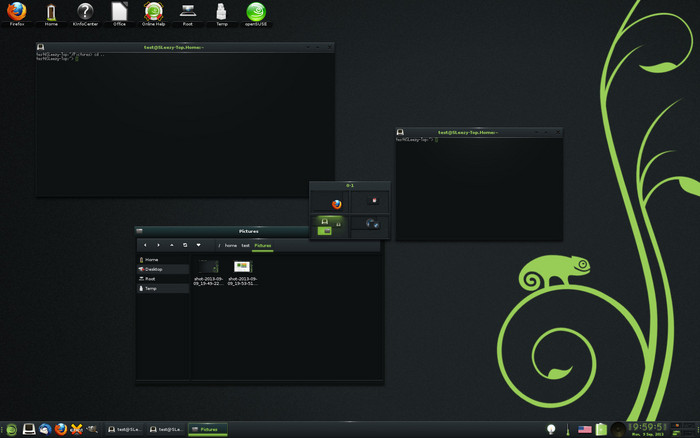Click the light bulb icon in the system tray

550,429
